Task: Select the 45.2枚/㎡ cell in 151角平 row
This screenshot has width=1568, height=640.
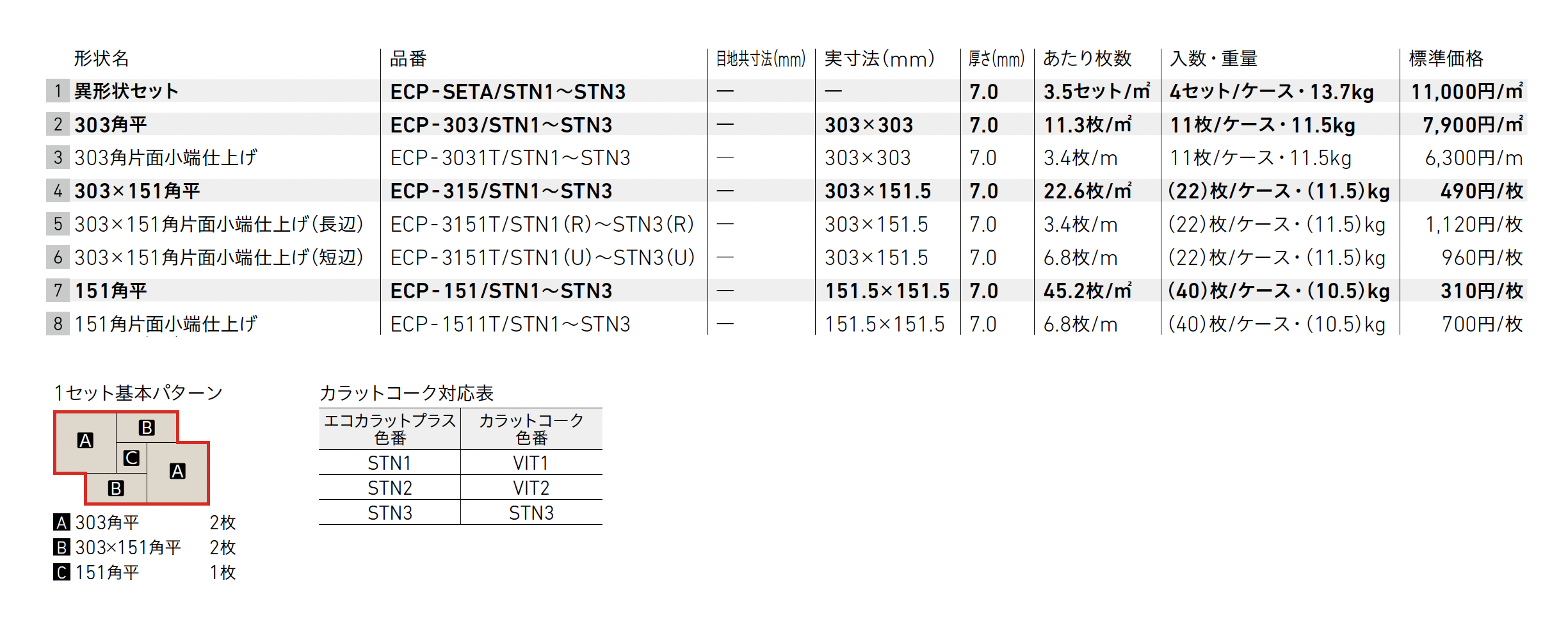Action: 1087,291
